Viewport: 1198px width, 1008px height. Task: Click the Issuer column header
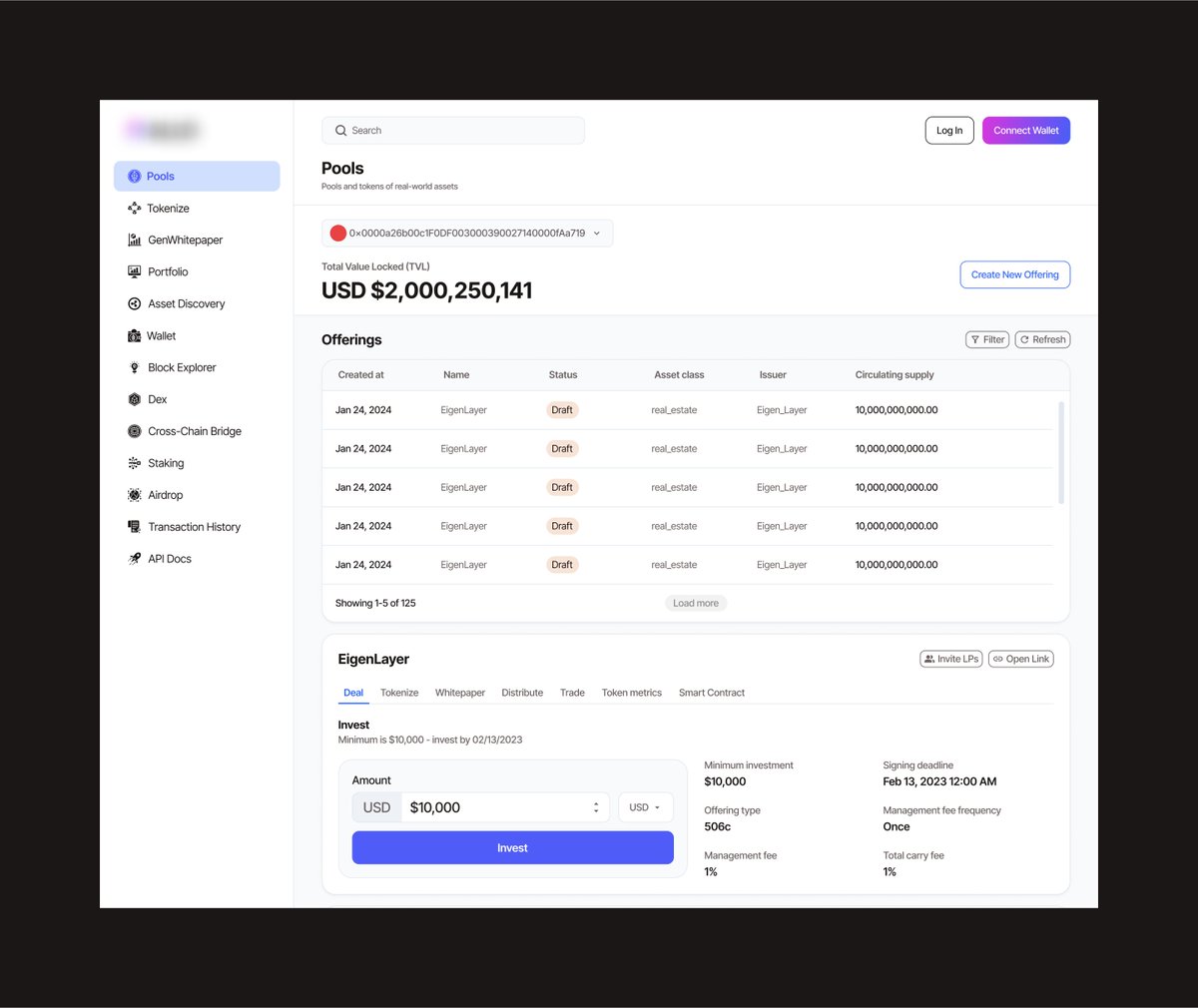[x=773, y=375]
